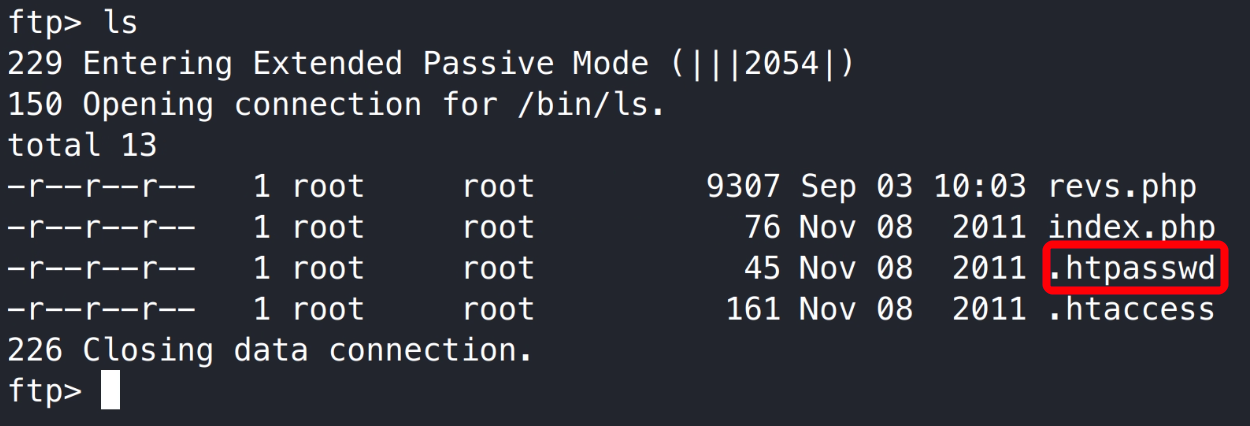Click the index.php filename
This screenshot has height=426, width=1250.
tap(1131, 227)
